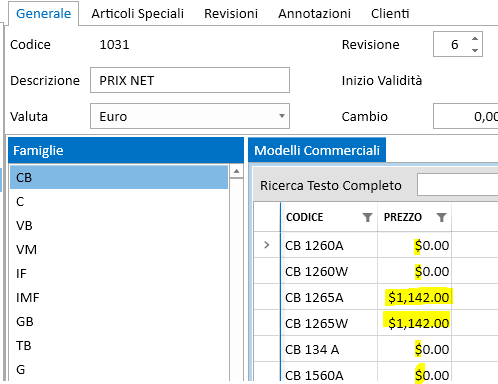Screen dimensions: 498x384
Task: Select the Modelli Commerciali tab
Action: pyautogui.click(x=317, y=150)
